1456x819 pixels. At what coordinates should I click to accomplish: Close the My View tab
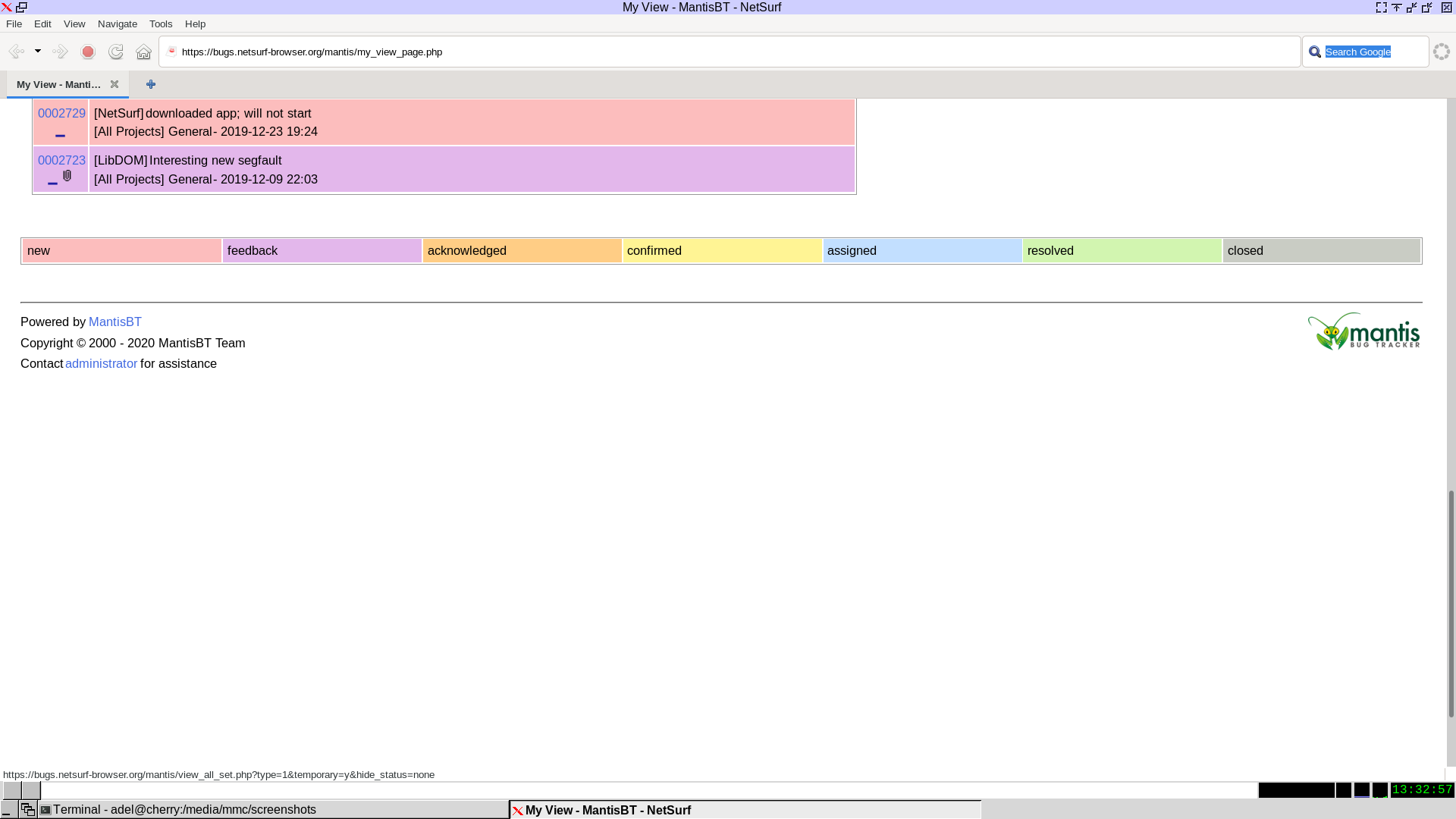tap(115, 84)
